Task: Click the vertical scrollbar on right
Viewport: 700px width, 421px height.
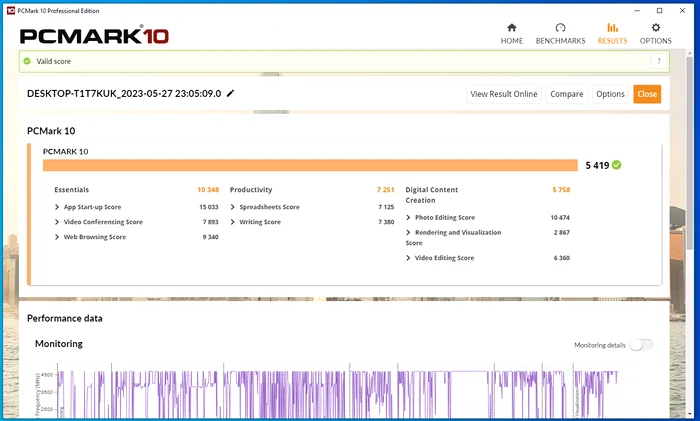Action: coord(690,152)
